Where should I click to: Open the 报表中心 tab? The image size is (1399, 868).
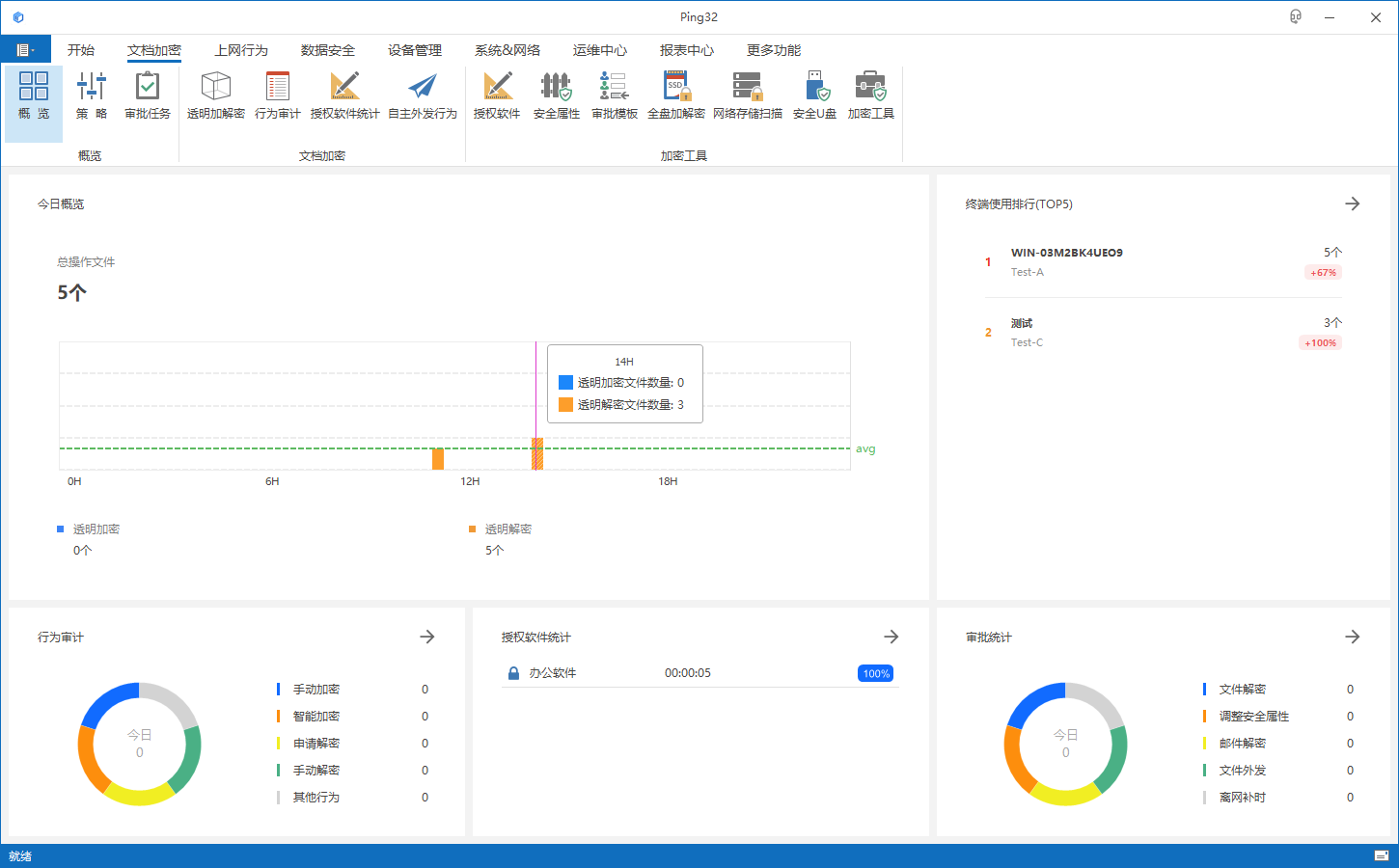[687, 50]
